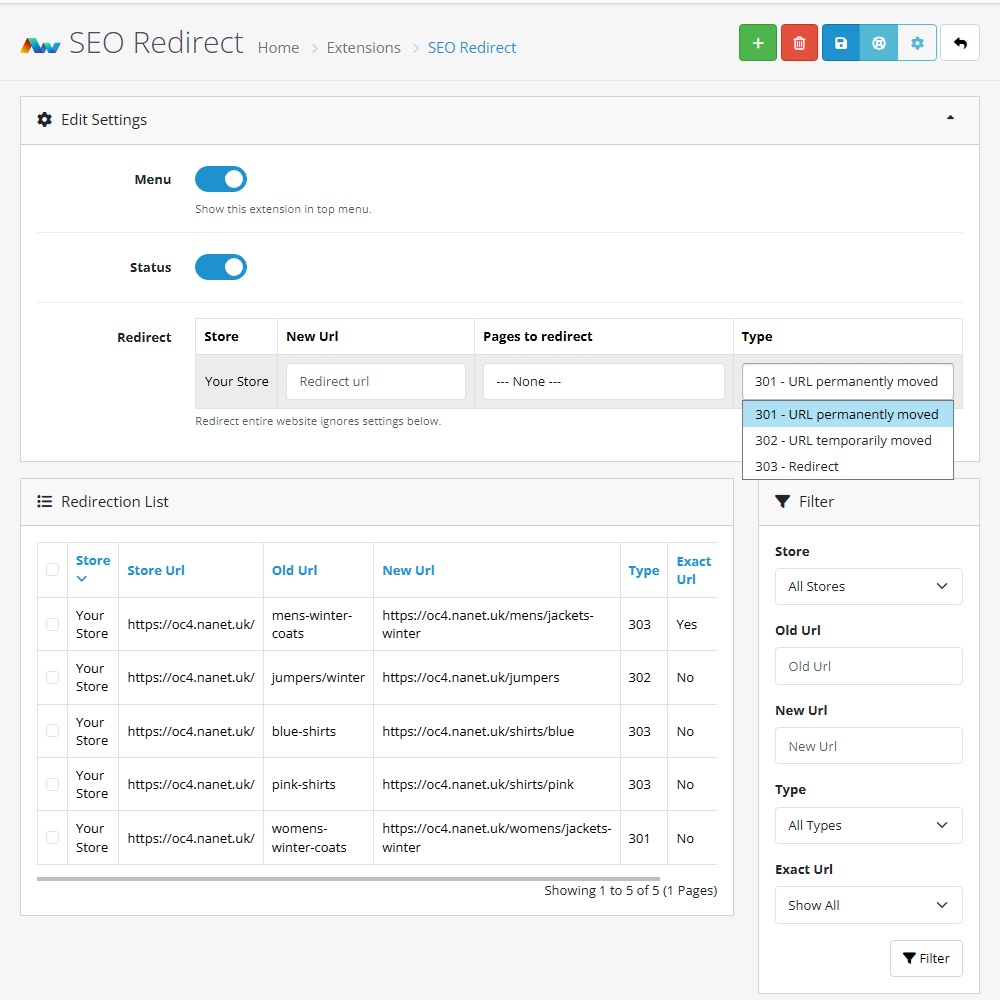This screenshot has height=1000, width=1000.
Task: Click the red trash delete button
Action: [x=799, y=43]
